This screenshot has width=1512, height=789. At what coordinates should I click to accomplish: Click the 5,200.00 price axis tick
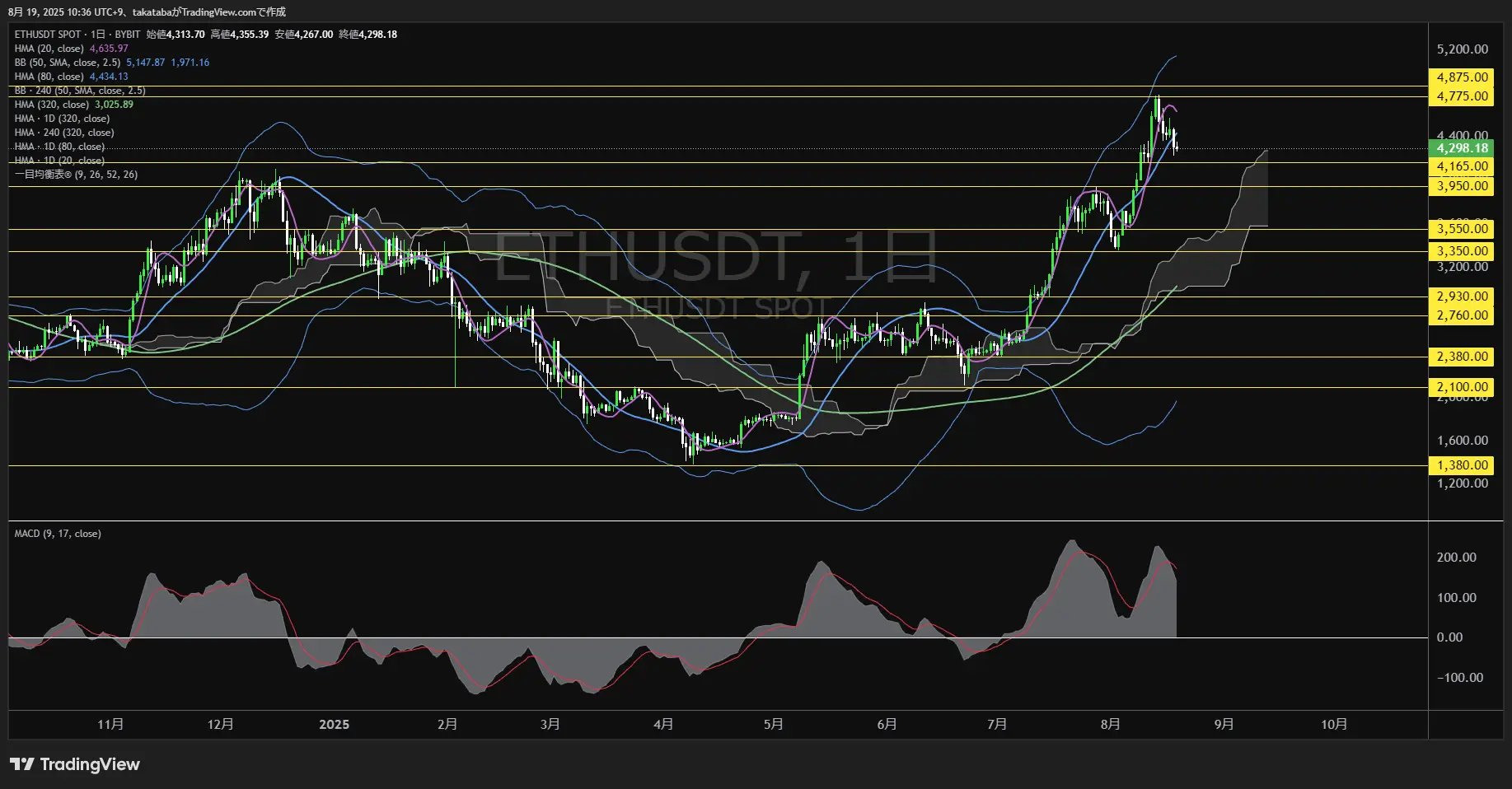click(1463, 49)
